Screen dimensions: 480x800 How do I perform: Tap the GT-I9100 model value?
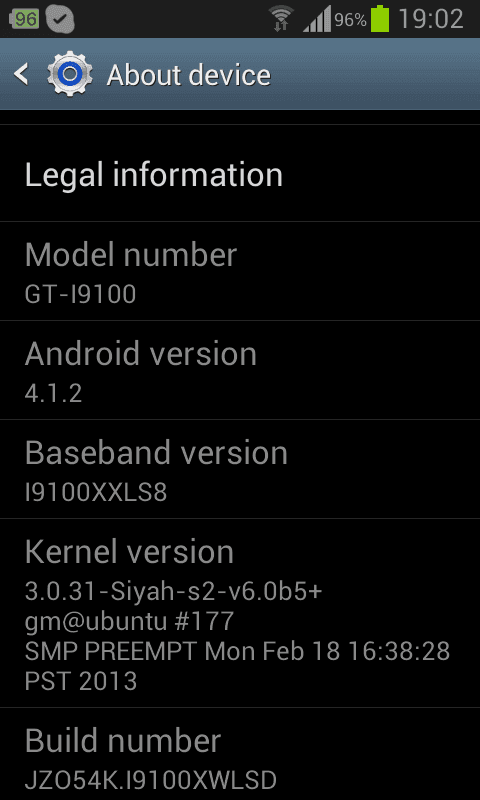80,294
